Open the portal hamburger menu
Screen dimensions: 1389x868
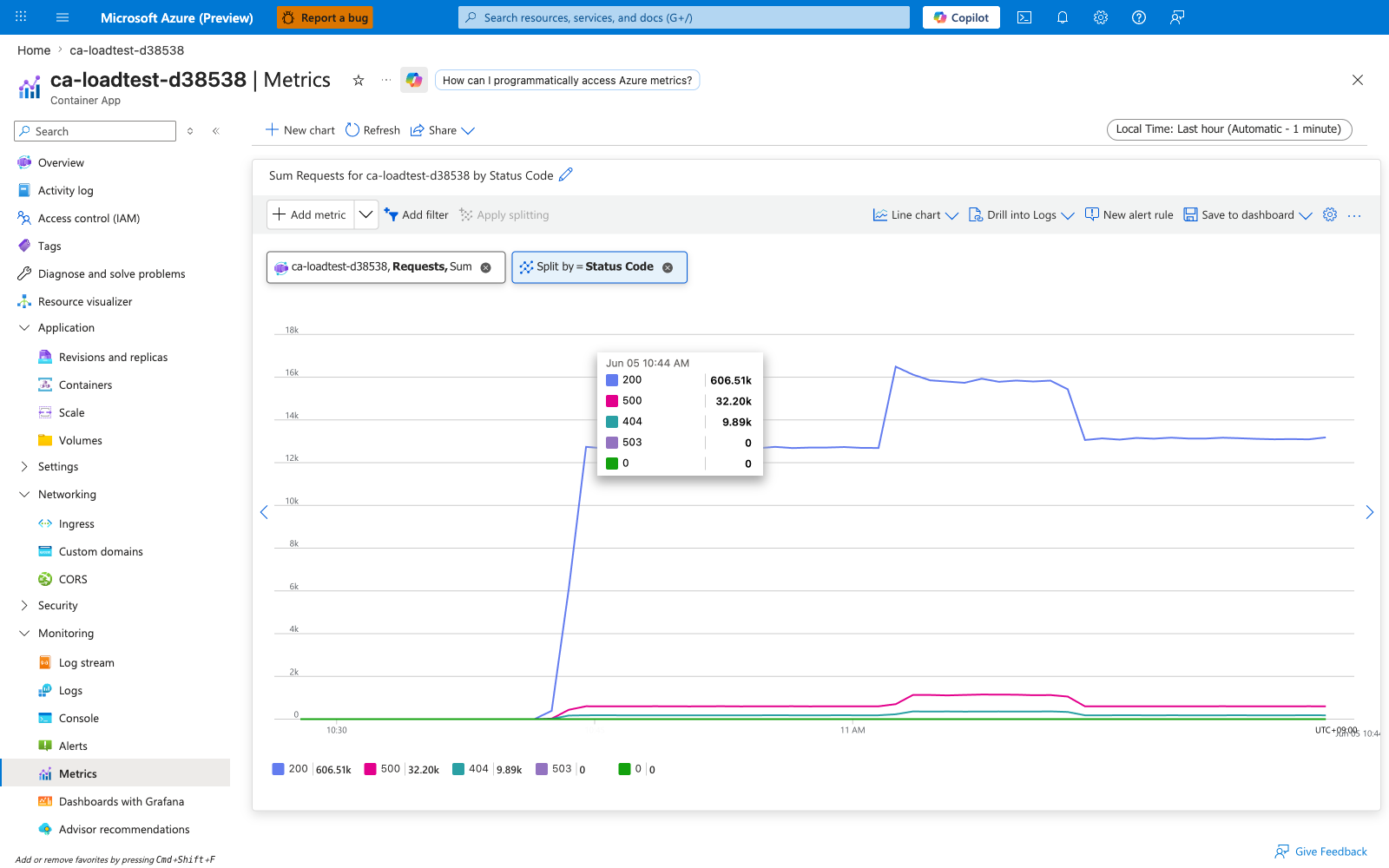pos(63,17)
